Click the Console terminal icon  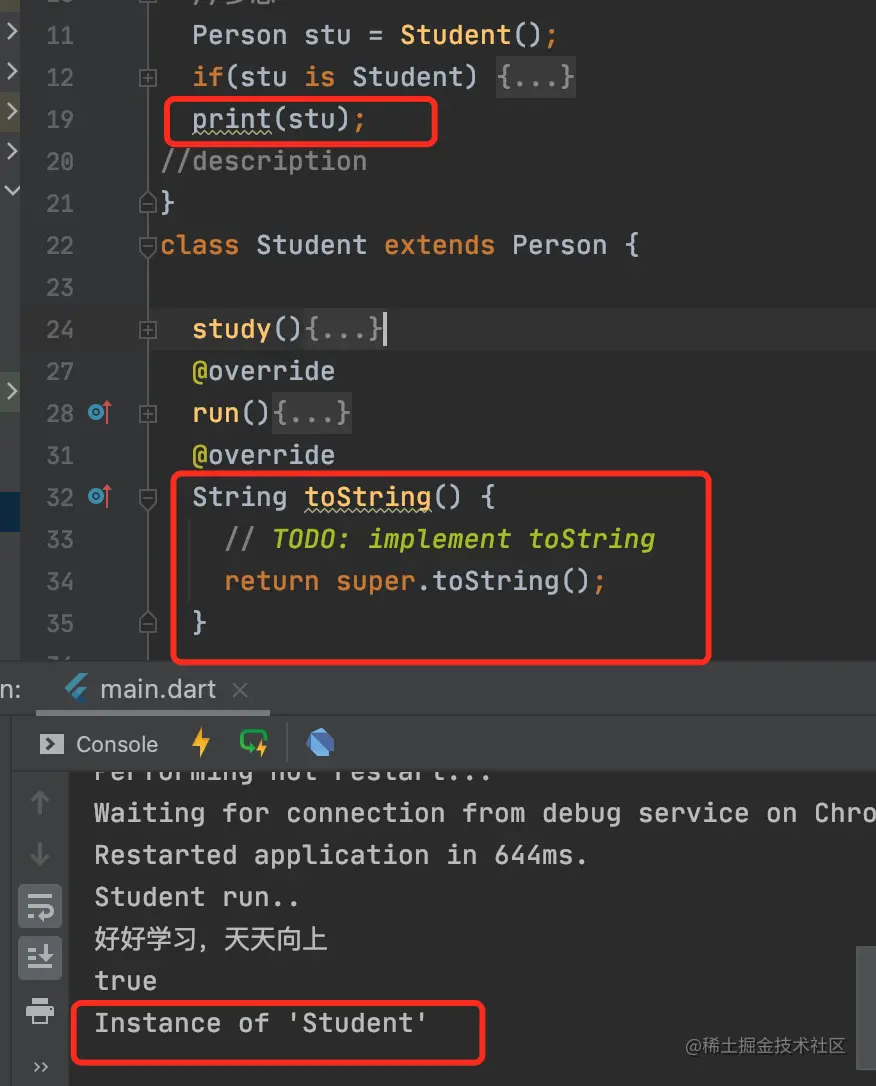[x=52, y=744]
